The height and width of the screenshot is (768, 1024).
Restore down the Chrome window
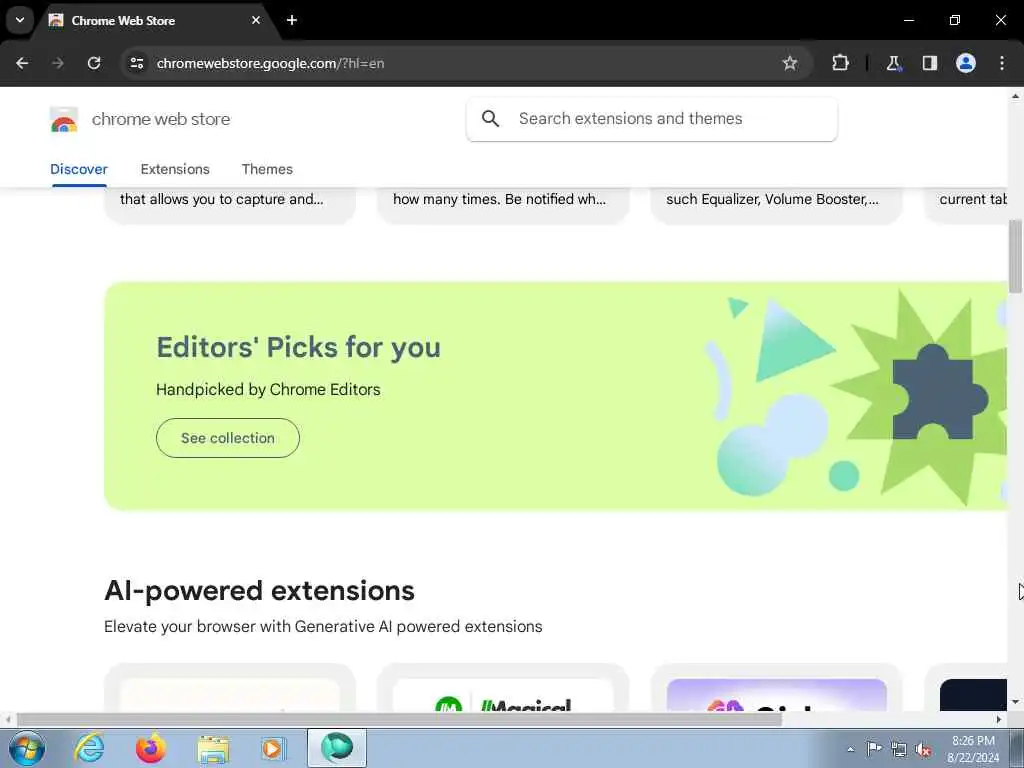coord(955,20)
